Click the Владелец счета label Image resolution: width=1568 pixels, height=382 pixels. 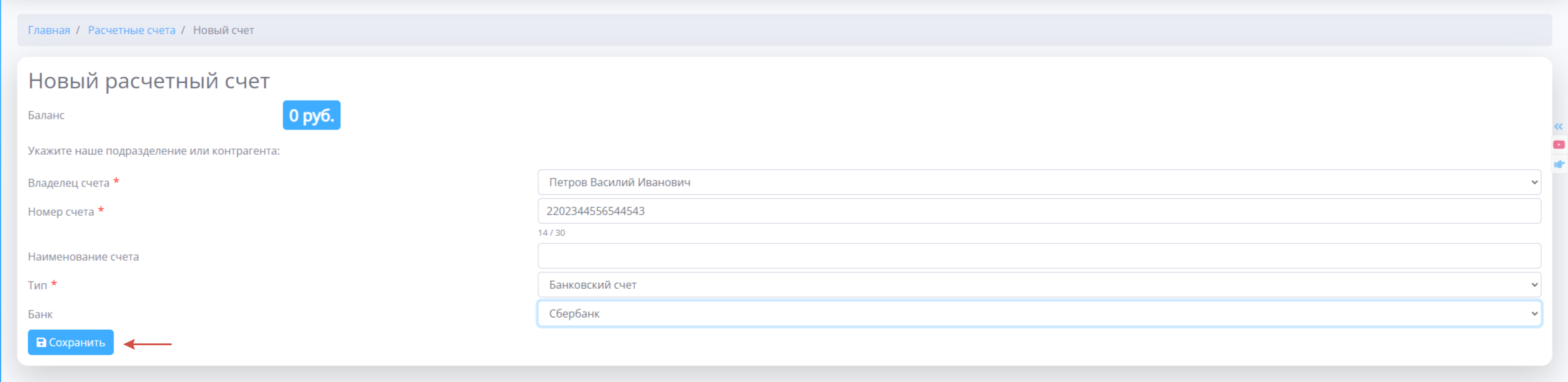point(68,183)
